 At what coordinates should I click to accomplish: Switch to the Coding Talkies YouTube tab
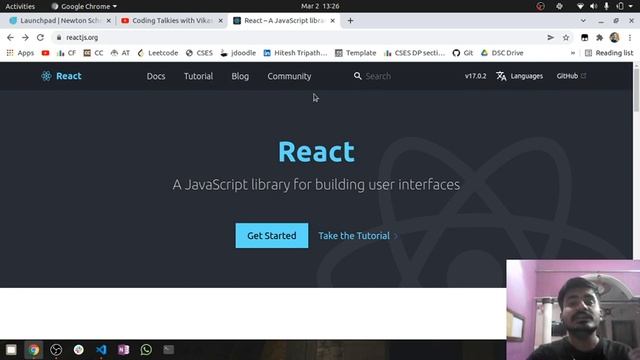pyautogui.click(x=172, y=20)
